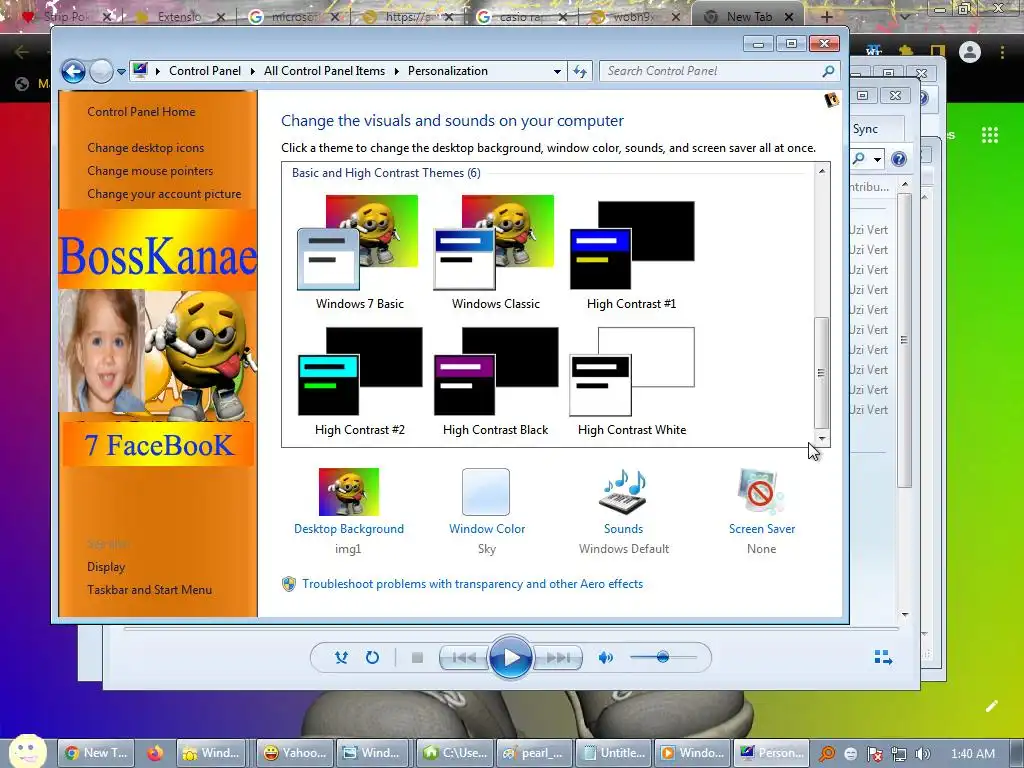Open Desktop Background settings icon

pos(349,492)
